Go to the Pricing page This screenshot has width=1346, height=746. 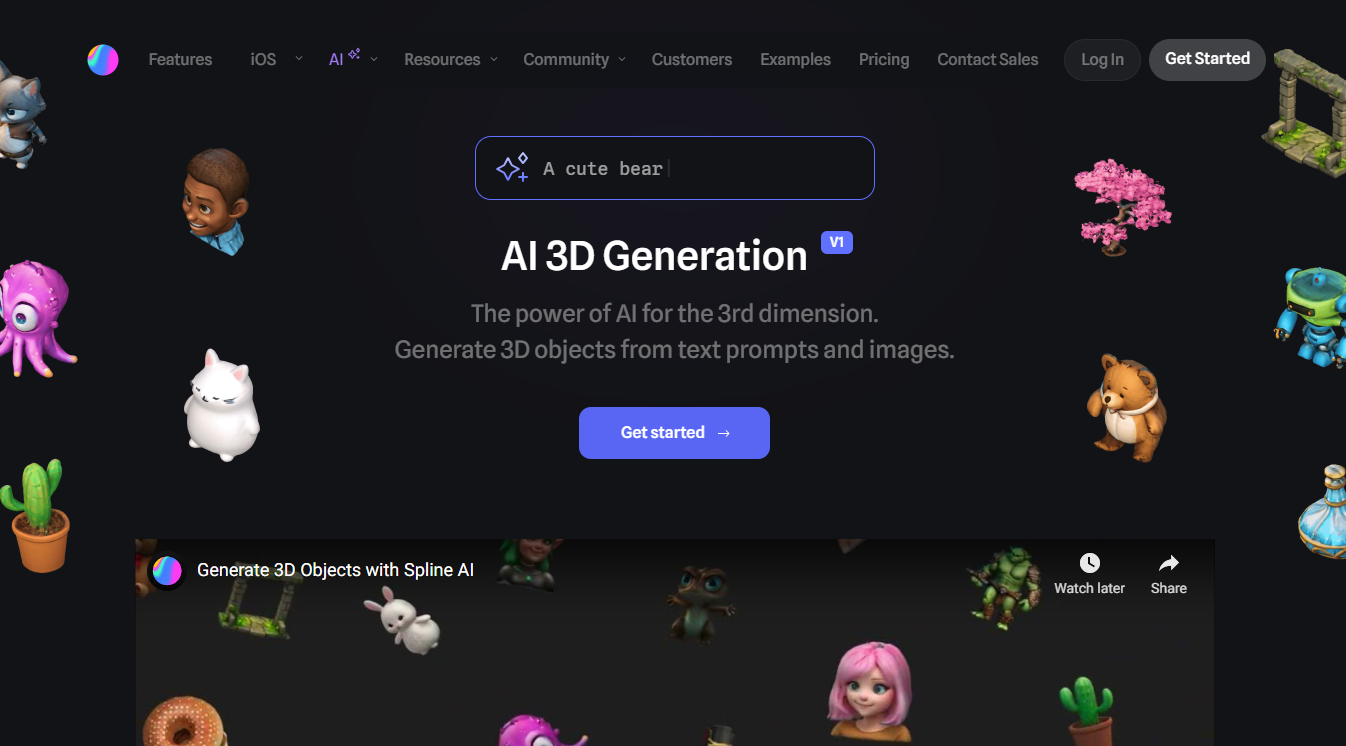click(x=884, y=59)
